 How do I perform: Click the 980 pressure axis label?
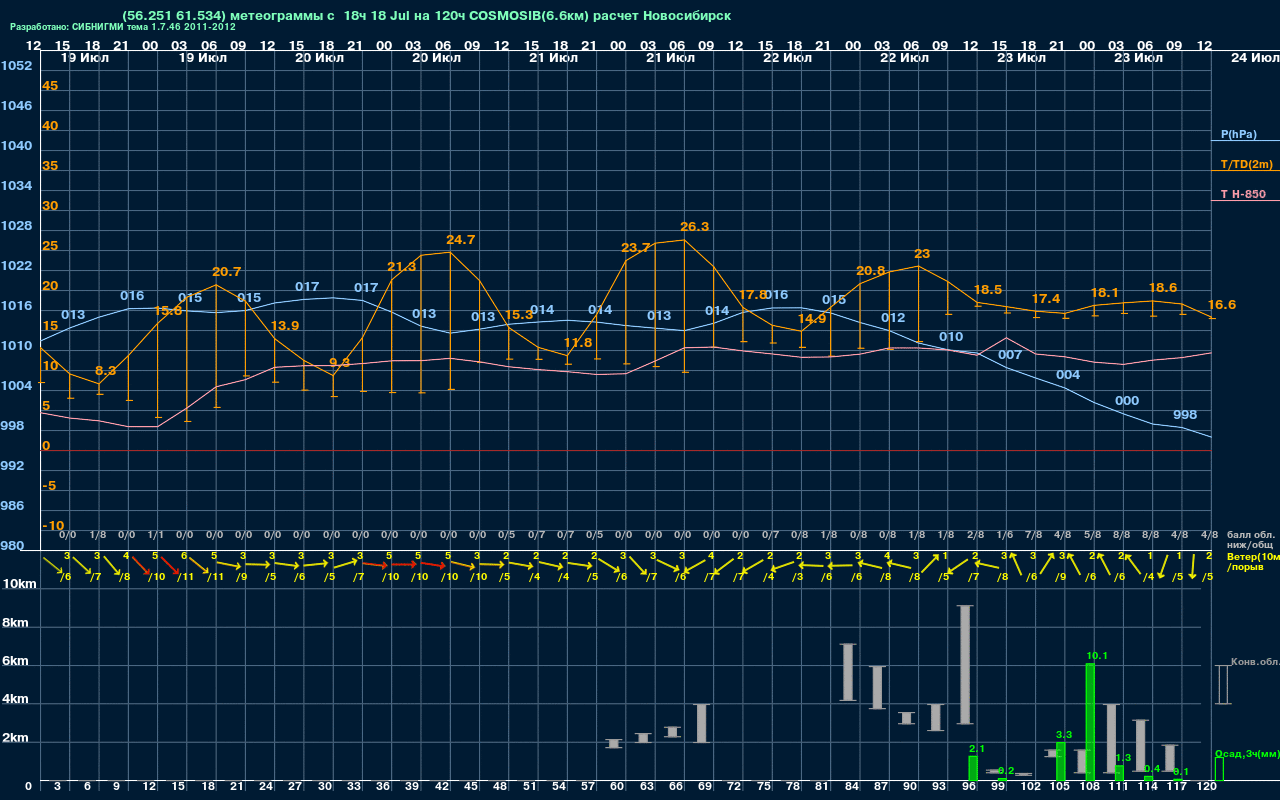coord(13,546)
